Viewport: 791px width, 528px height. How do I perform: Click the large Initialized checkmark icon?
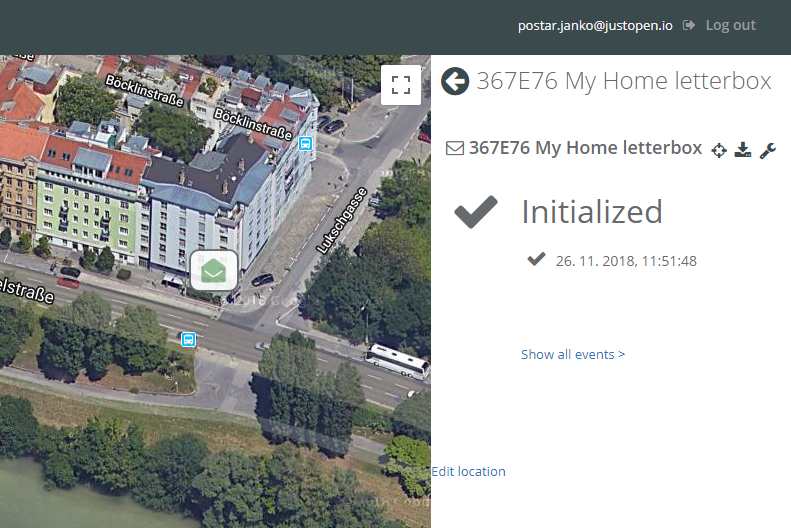(x=476, y=212)
